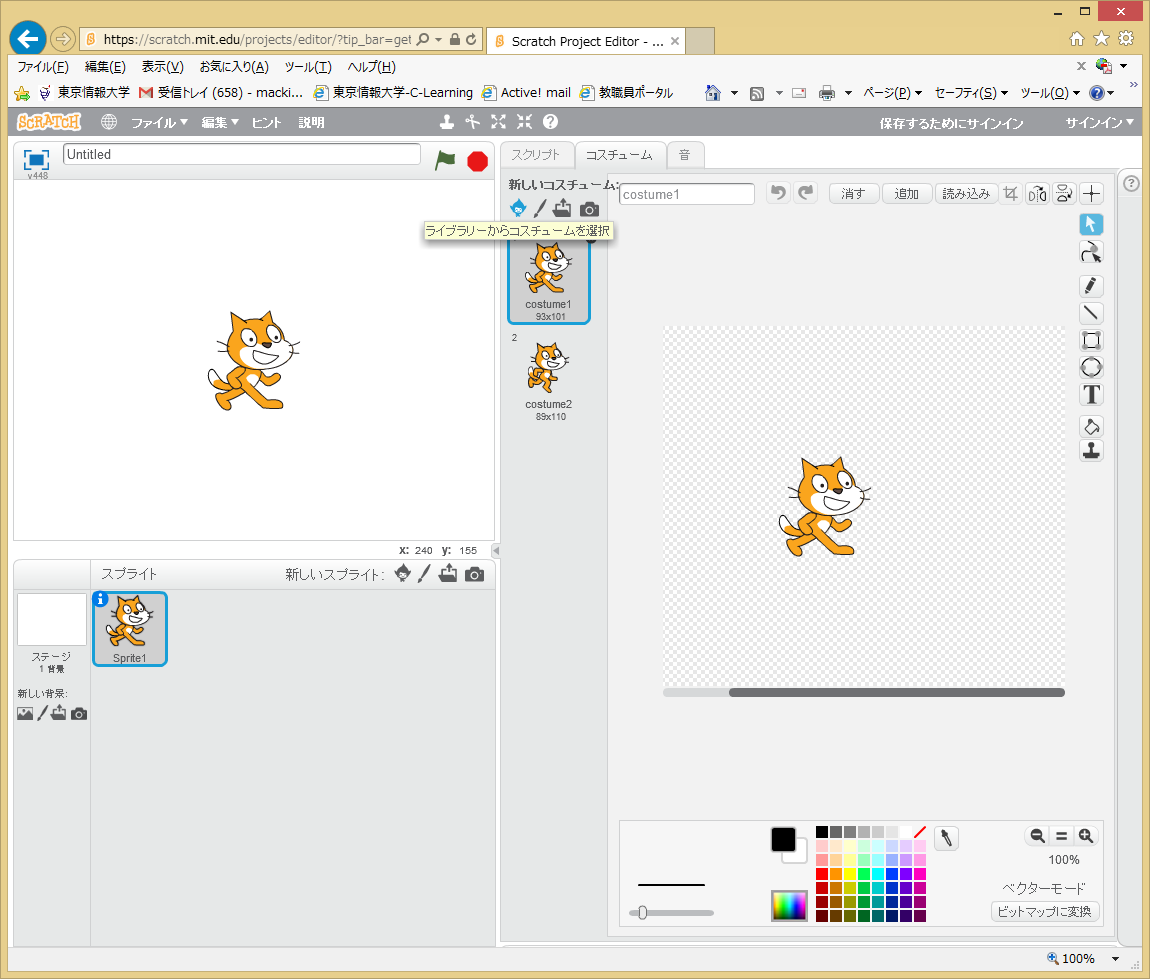Viewport: 1150px width, 979px height.
Task: Pick the bright yellow palette swatch
Action: (850, 873)
